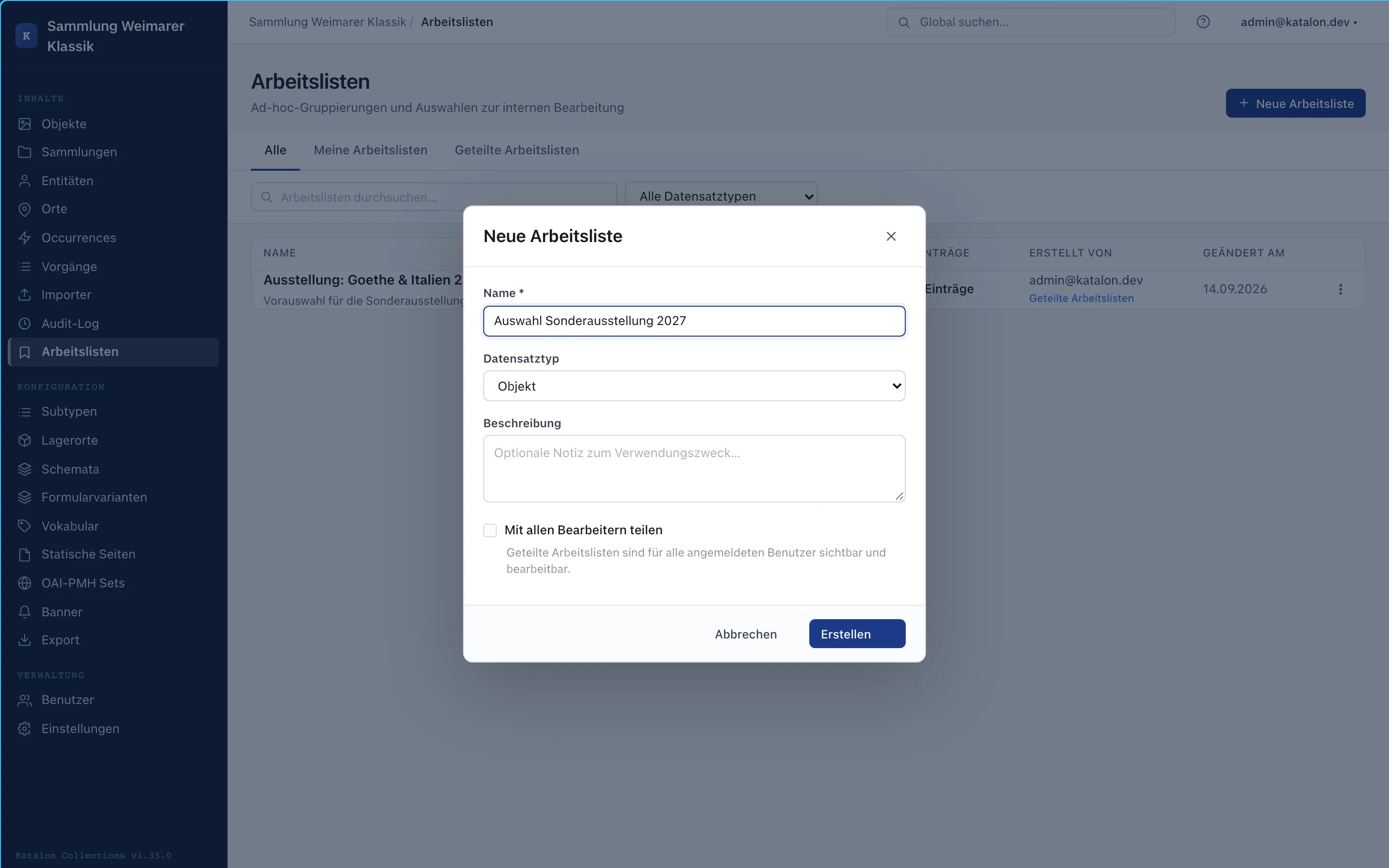Open Sammlungen in the sidebar
Viewport: 1389px width, 868px height.
tap(113, 152)
